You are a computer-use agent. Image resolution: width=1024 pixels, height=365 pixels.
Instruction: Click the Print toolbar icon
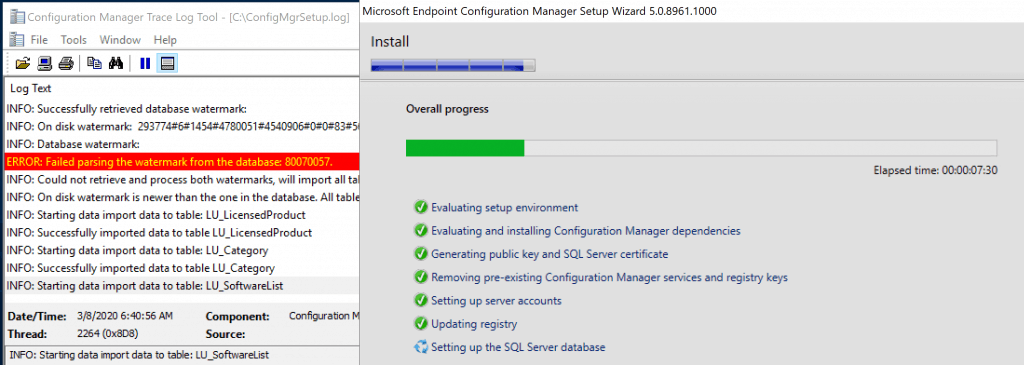tap(66, 63)
